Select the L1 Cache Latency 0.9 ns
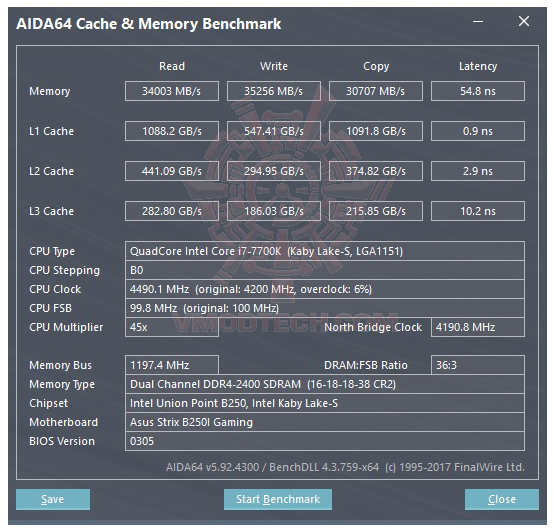The height and width of the screenshot is (530, 554). click(x=478, y=131)
